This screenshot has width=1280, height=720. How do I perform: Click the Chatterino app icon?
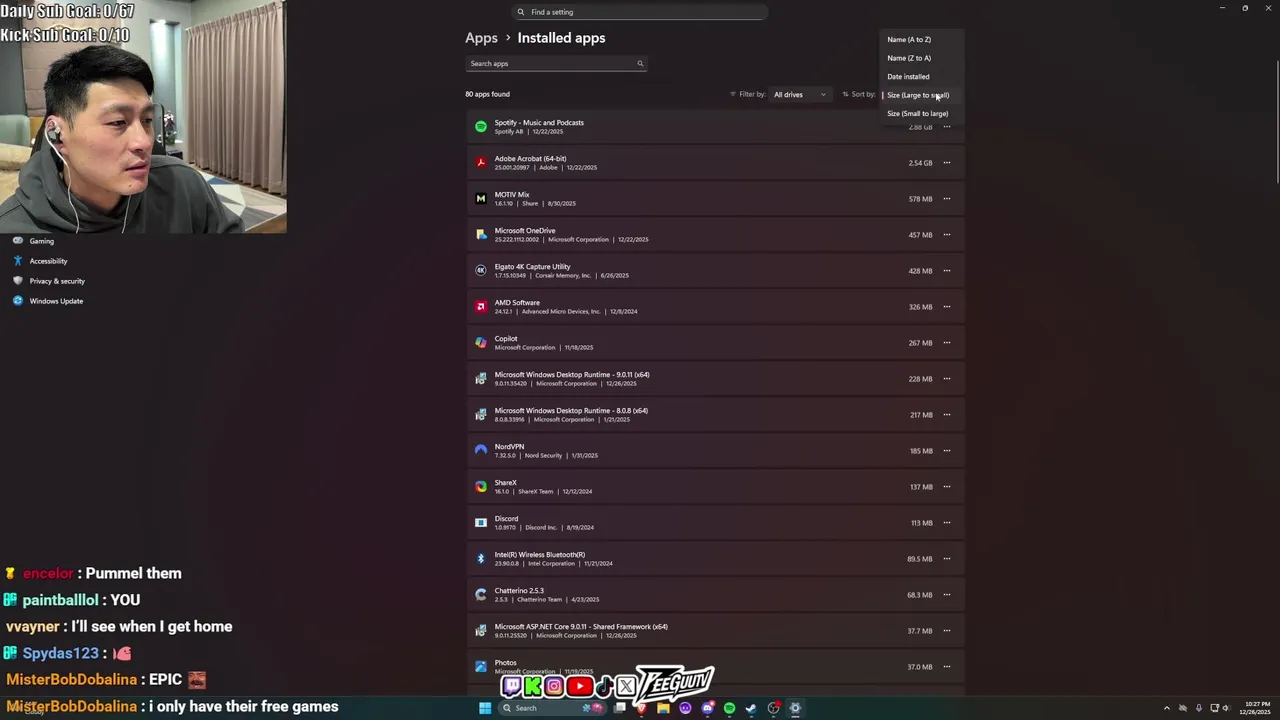[x=481, y=595]
